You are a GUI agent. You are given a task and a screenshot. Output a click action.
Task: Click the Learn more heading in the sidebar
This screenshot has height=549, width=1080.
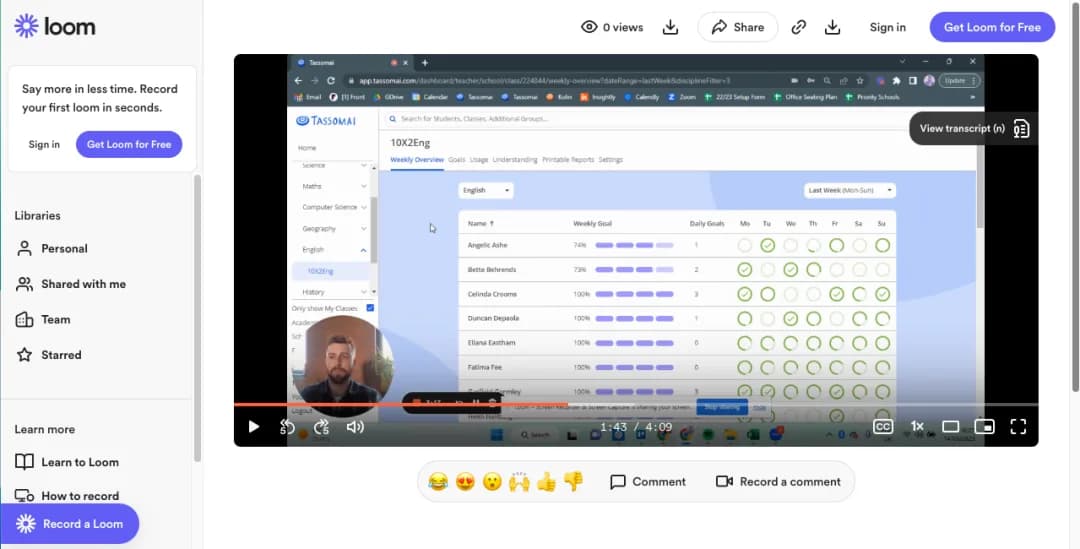pos(45,429)
